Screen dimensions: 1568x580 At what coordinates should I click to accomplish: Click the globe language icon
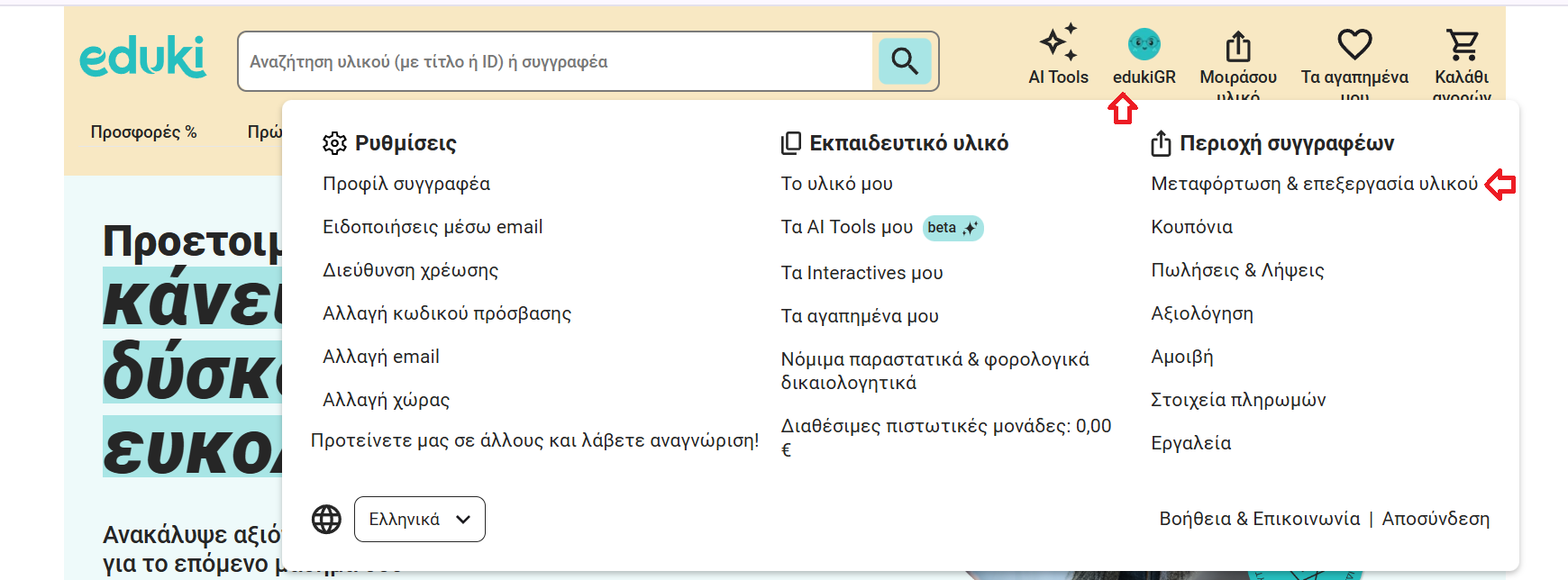tap(326, 520)
